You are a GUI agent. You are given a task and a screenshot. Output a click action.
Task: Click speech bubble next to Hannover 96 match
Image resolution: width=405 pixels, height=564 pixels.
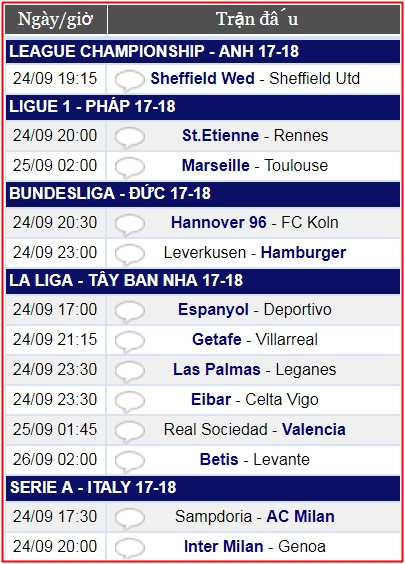(129, 224)
